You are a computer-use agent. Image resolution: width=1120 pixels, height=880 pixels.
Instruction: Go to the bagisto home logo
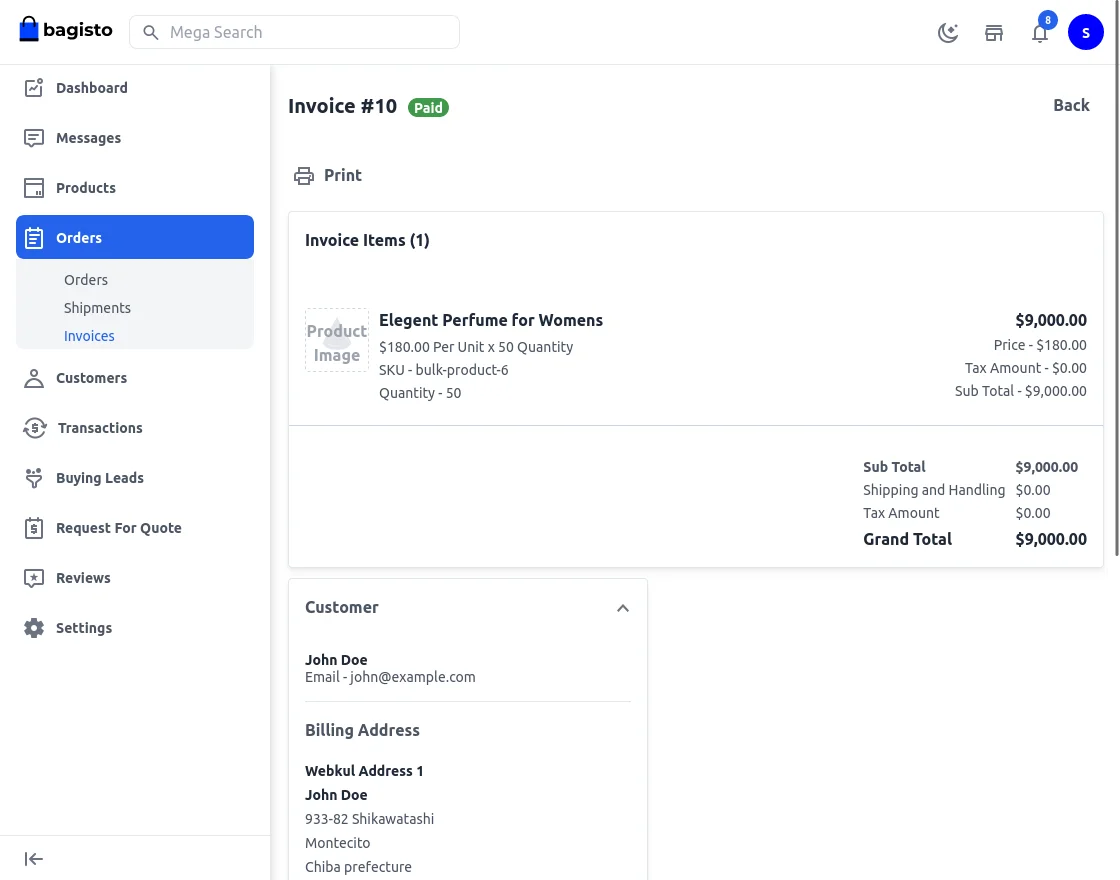point(66,30)
